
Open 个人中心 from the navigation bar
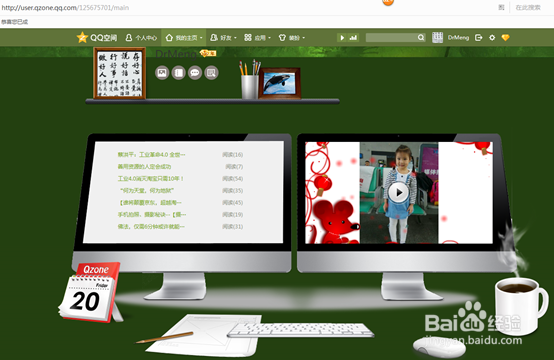(x=141, y=38)
